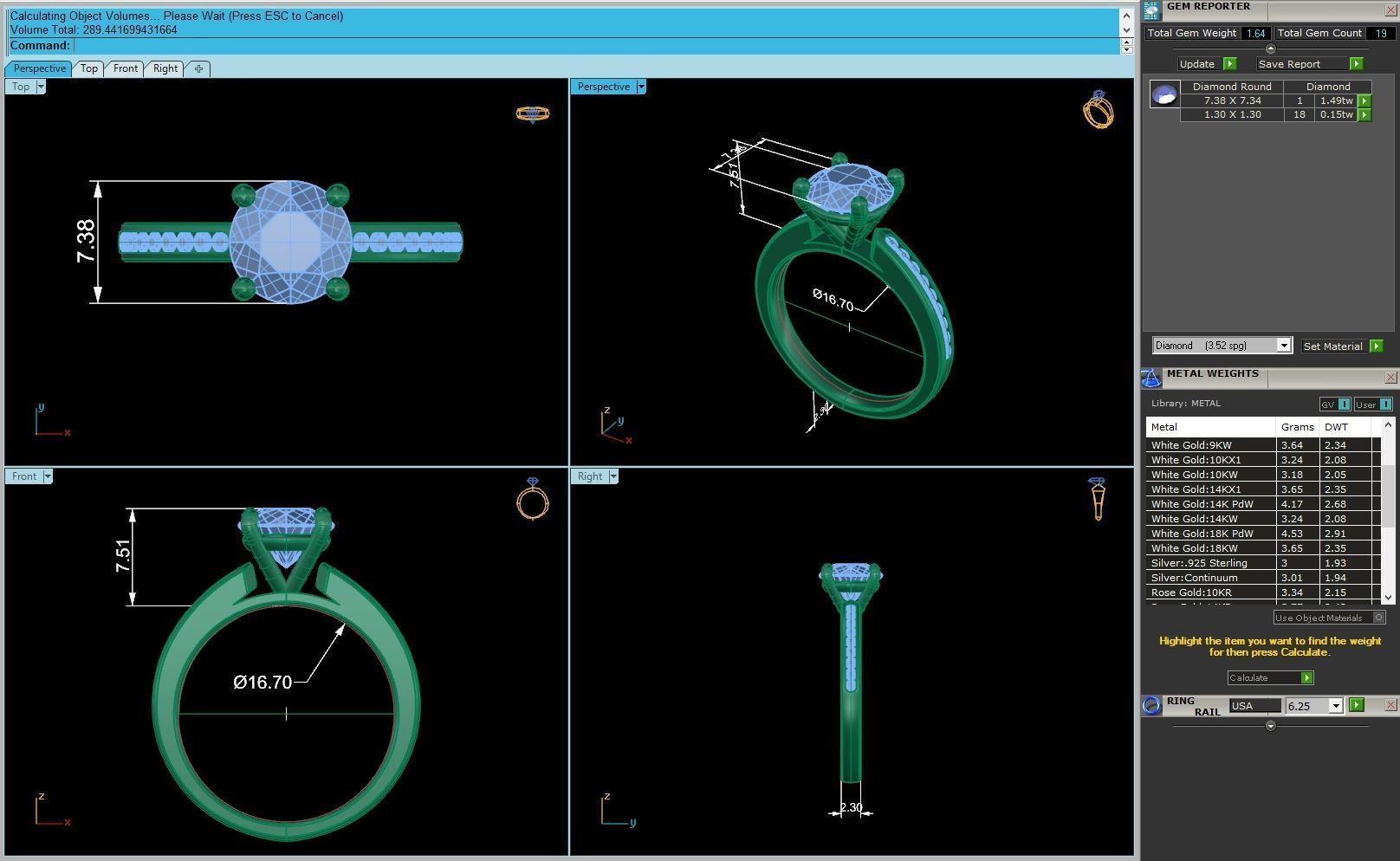The image size is (1400, 861).
Task: Switch to the Front viewport tab
Action: pyautogui.click(x=126, y=69)
